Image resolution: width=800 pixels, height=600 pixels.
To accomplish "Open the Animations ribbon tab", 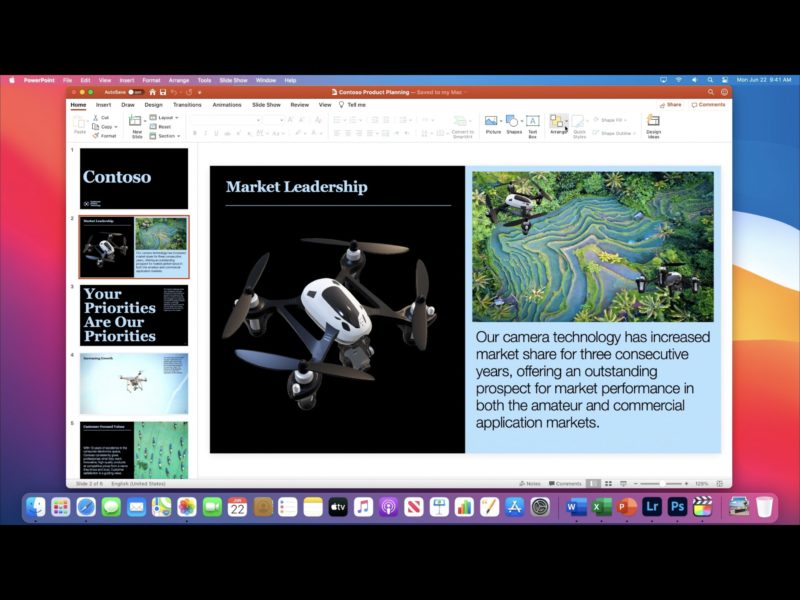I will (227, 105).
